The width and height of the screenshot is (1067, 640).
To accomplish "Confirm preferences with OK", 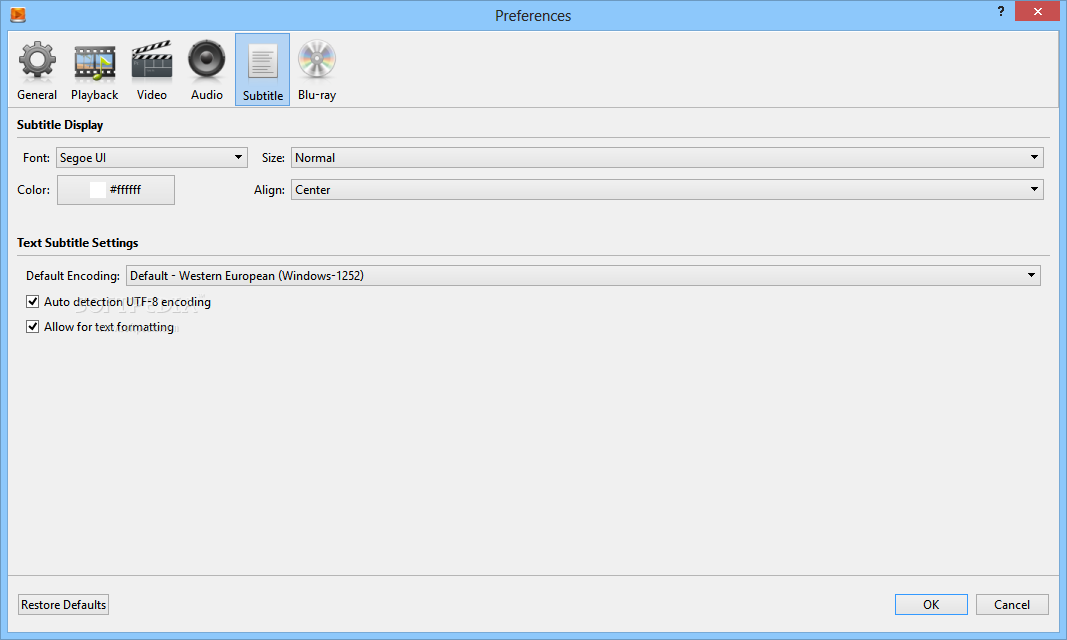I will [931, 605].
